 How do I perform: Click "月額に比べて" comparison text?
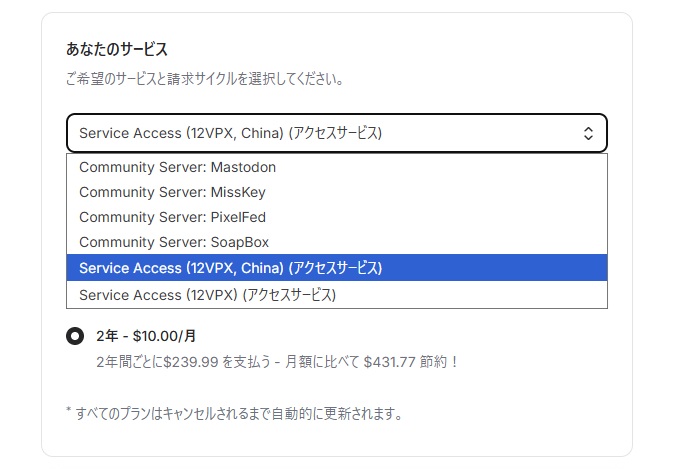pos(330,361)
